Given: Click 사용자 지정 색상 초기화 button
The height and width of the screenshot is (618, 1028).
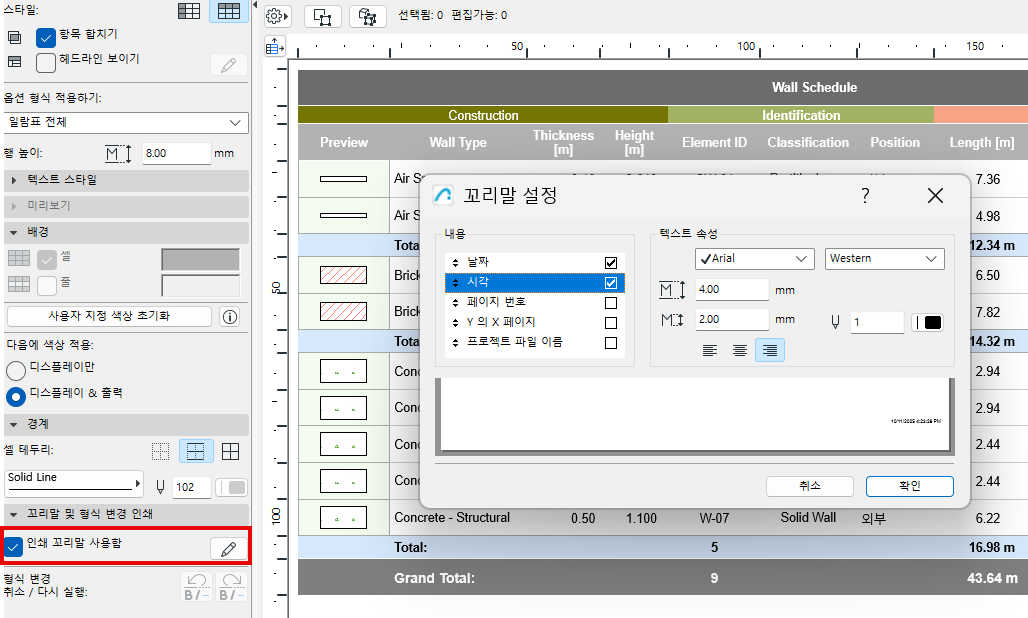Looking at the screenshot, I should (x=109, y=316).
